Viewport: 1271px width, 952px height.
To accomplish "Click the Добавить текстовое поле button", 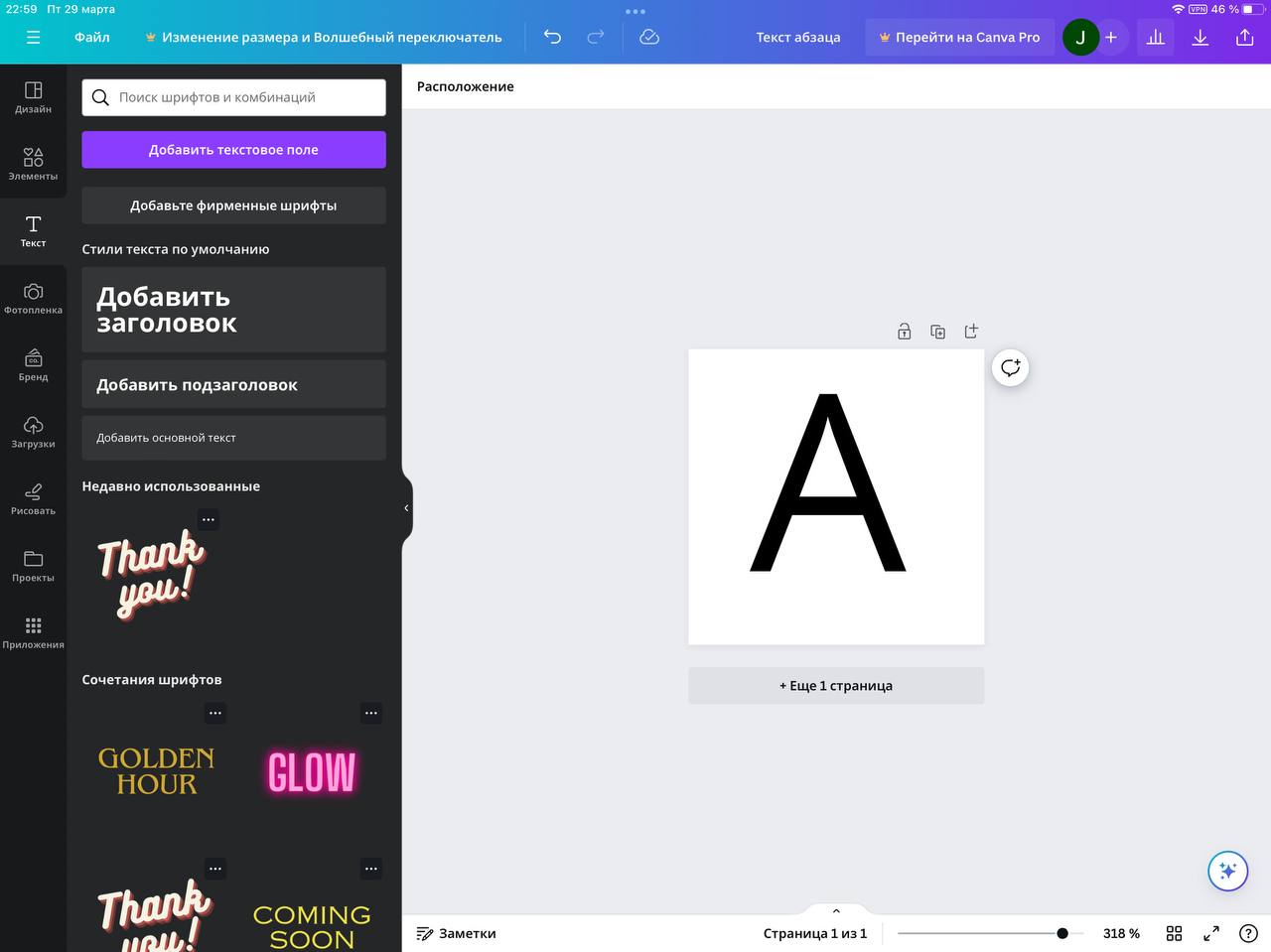I will point(233,150).
